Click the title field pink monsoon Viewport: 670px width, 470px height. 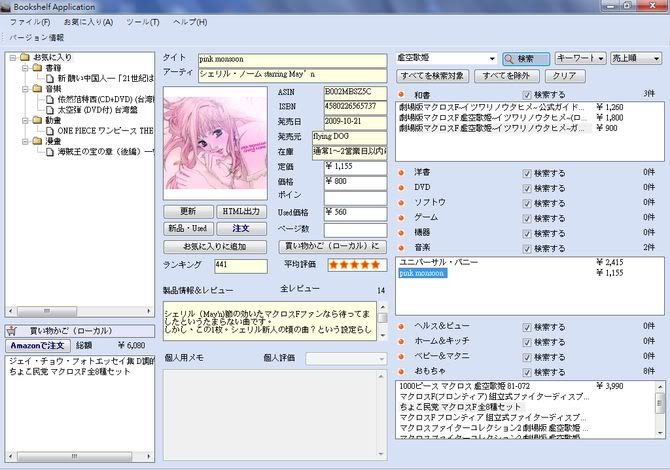[x=292, y=60]
